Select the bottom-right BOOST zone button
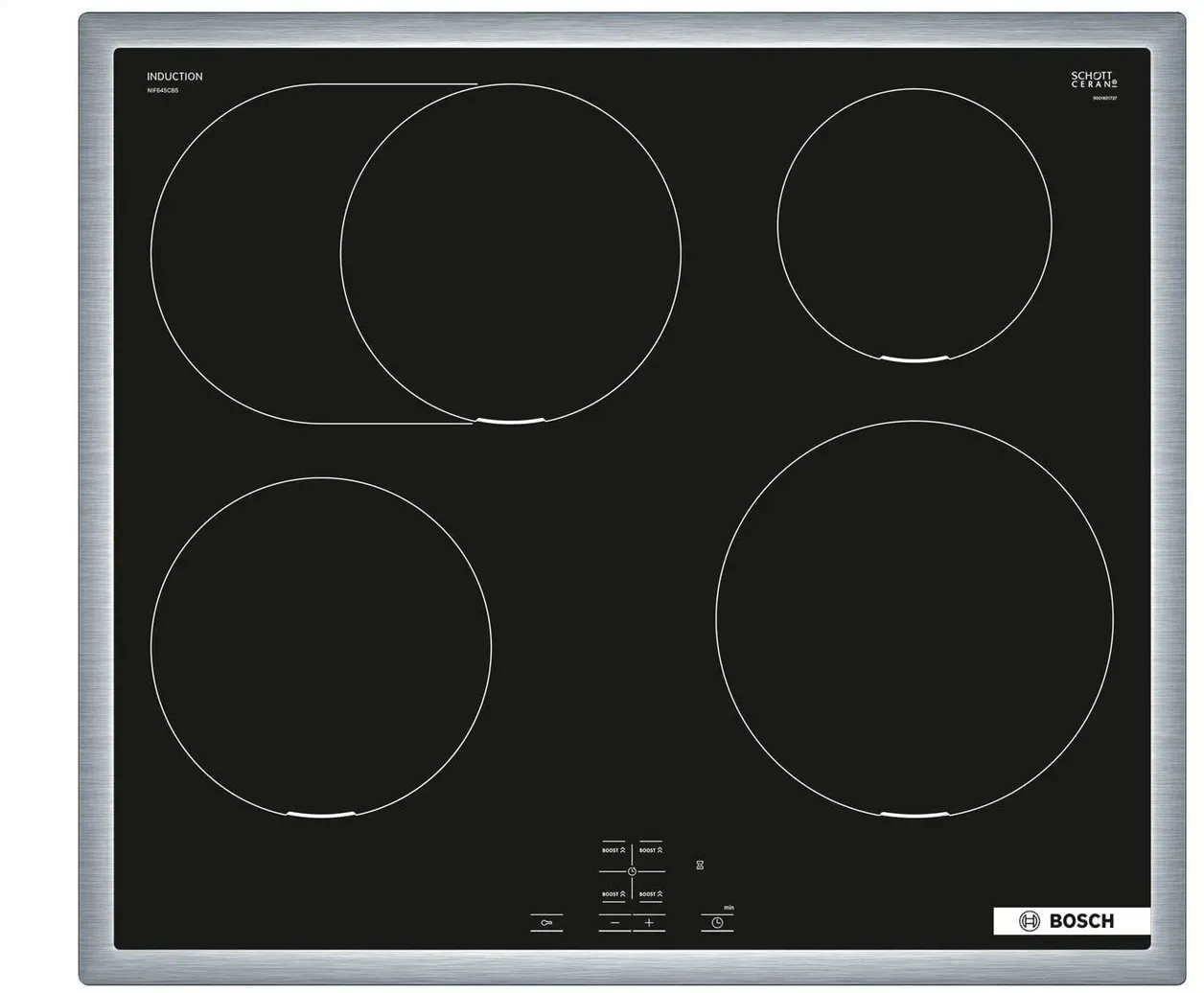The height and width of the screenshot is (993, 1204). point(651,894)
